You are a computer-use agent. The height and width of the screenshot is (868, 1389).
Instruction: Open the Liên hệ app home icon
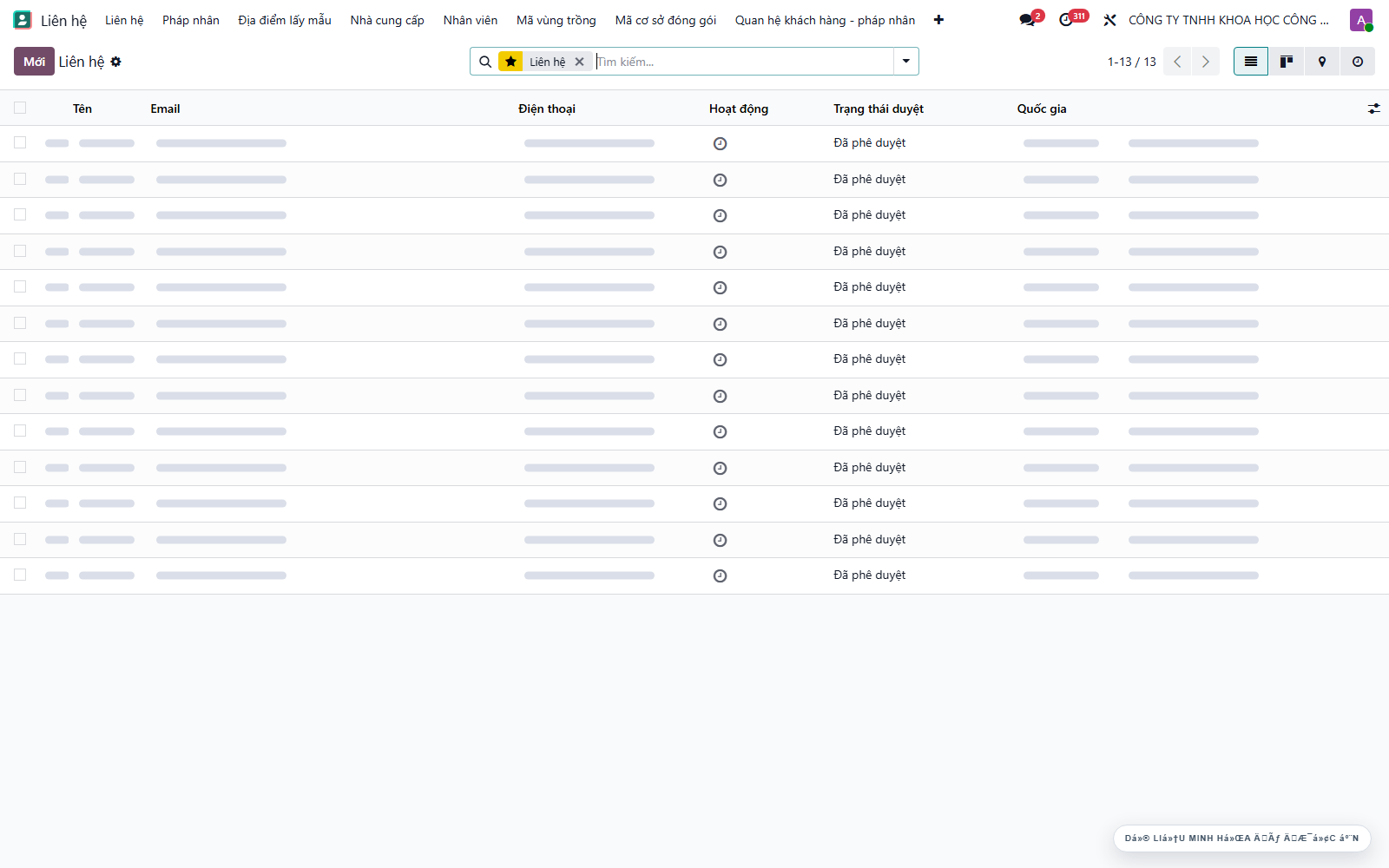[x=23, y=20]
